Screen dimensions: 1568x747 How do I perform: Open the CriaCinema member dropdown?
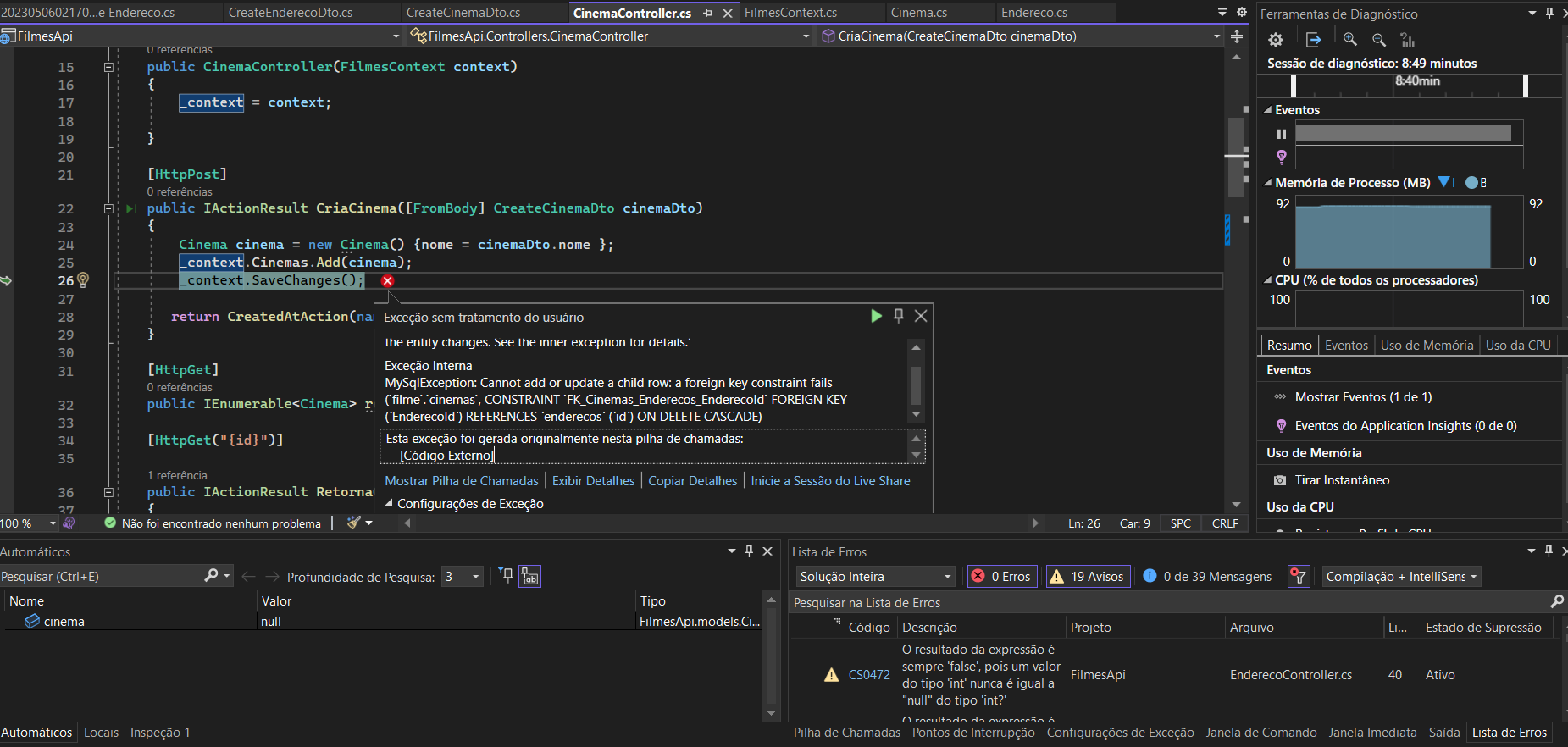click(1216, 36)
